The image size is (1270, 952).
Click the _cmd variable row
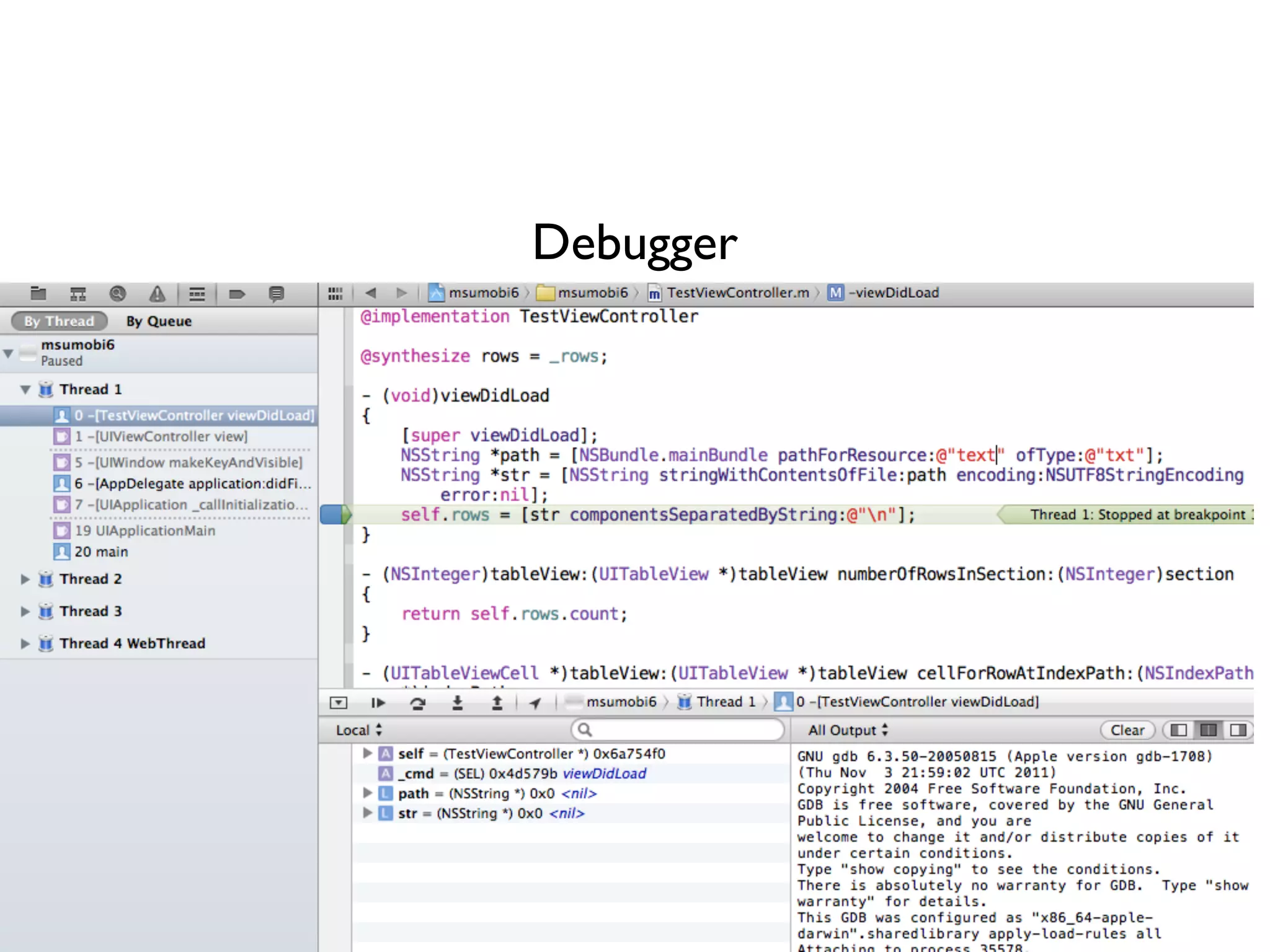571,773
